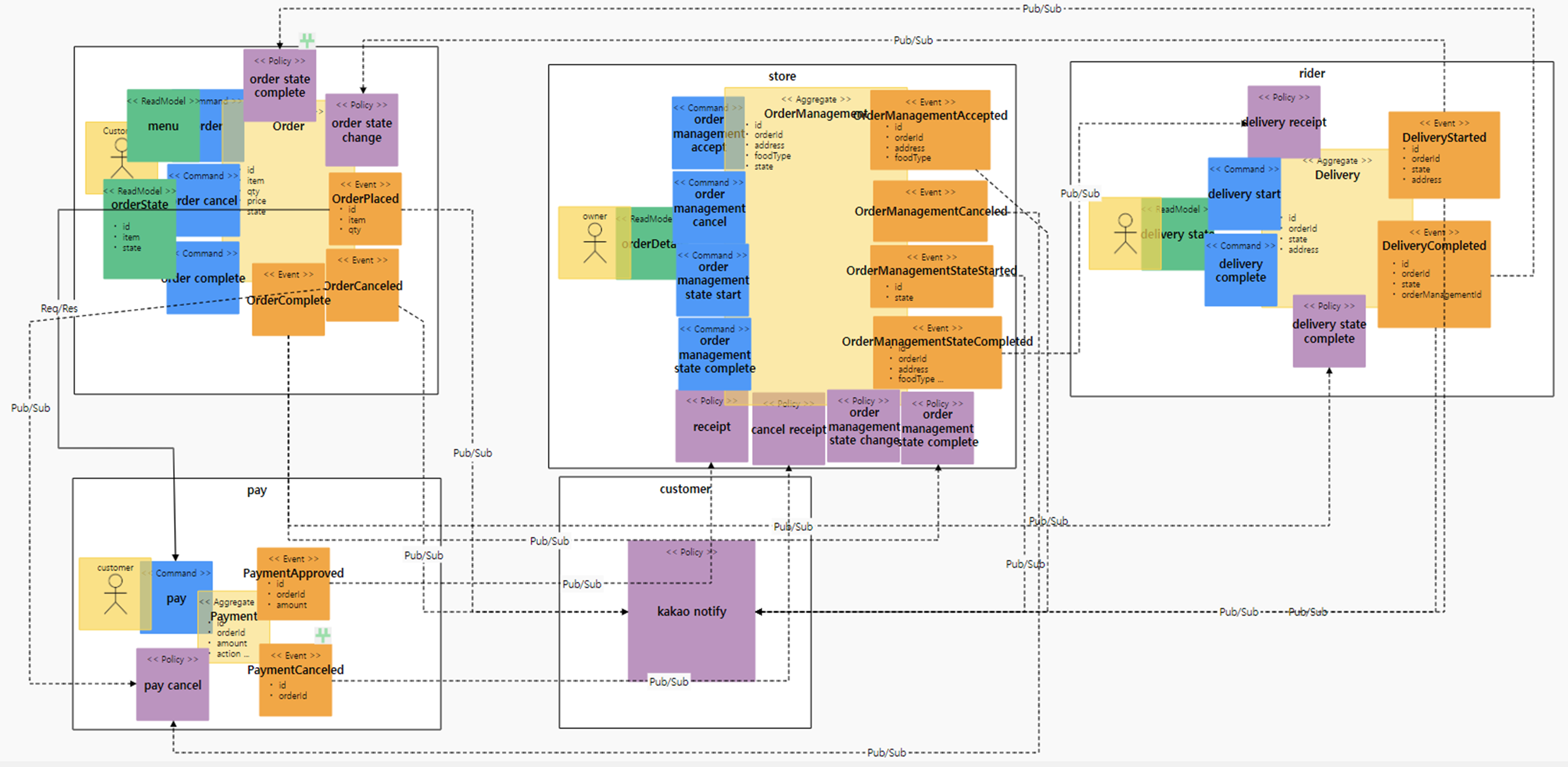Viewport: 1568px width, 767px height.
Task: Select the customer actor in the pay context
Action: point(115,593)
